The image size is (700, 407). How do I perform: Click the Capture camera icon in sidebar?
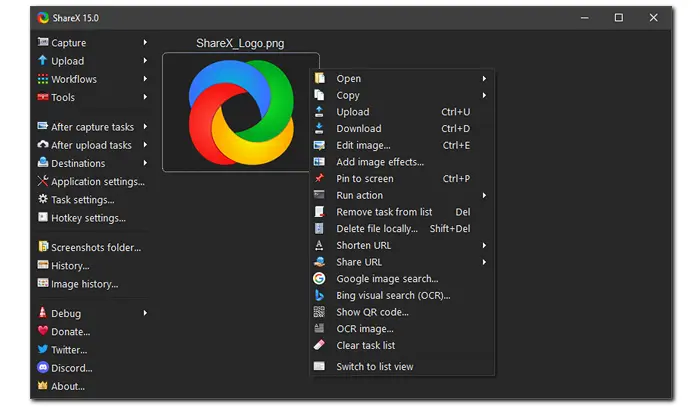[43, 42]
